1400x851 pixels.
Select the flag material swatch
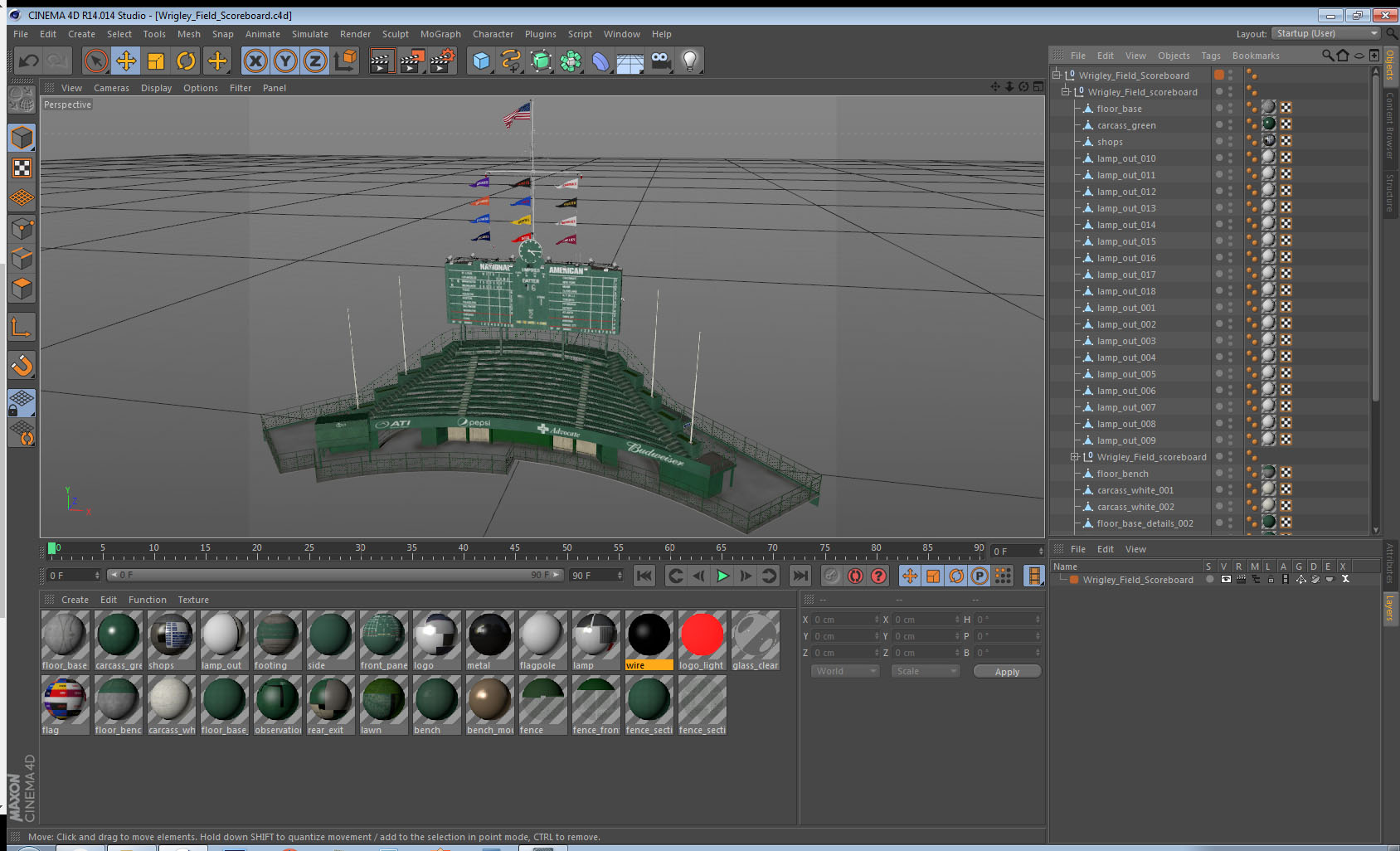pos(65,704)
